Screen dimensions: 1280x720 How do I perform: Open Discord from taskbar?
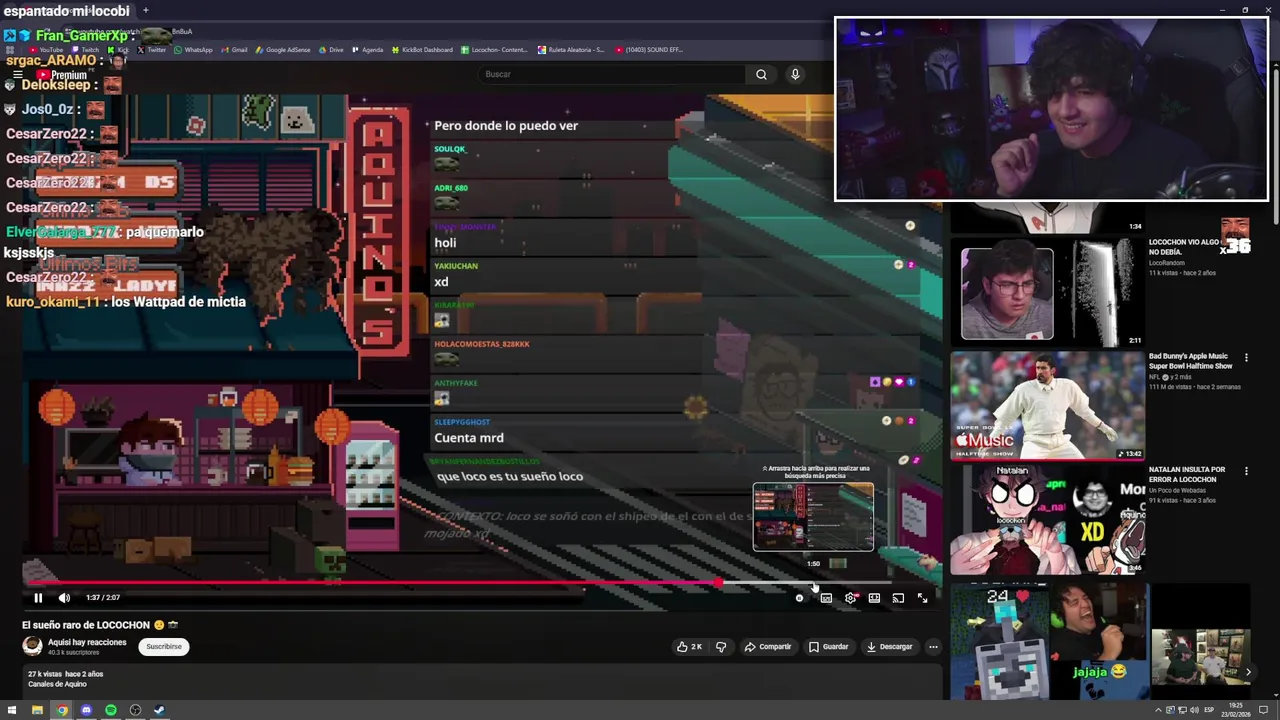coord(86,710)
